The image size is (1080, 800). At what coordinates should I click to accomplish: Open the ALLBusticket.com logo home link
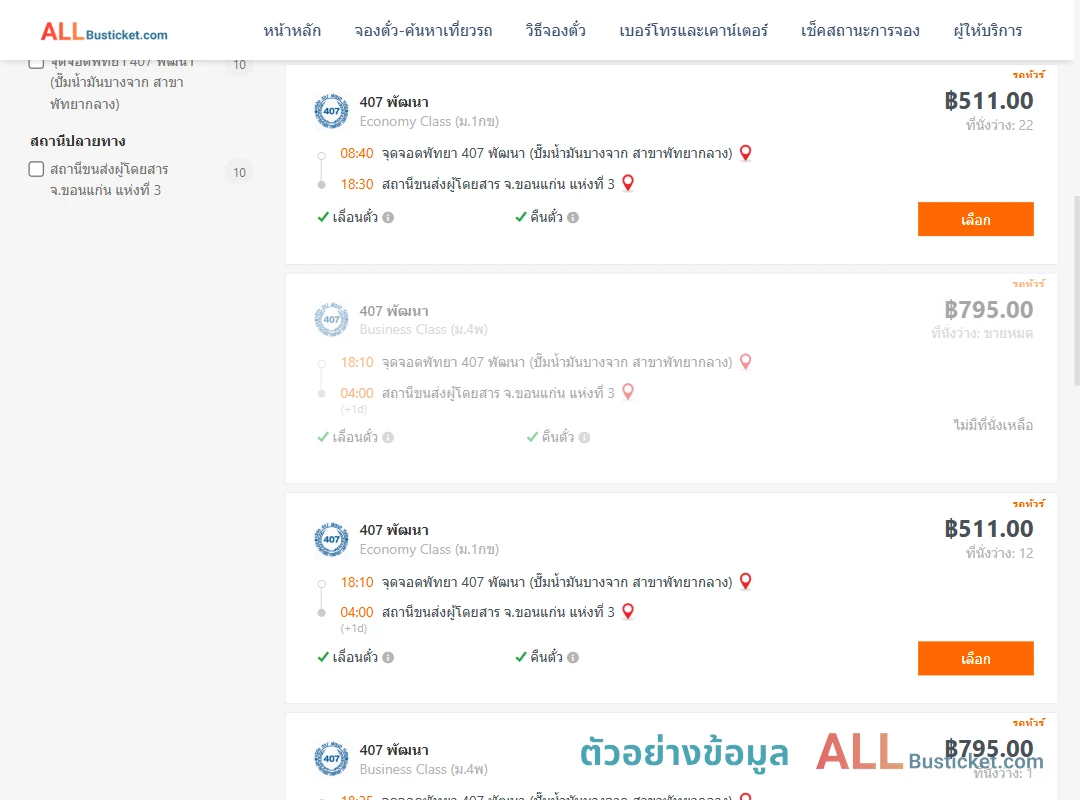coord(104,32)
